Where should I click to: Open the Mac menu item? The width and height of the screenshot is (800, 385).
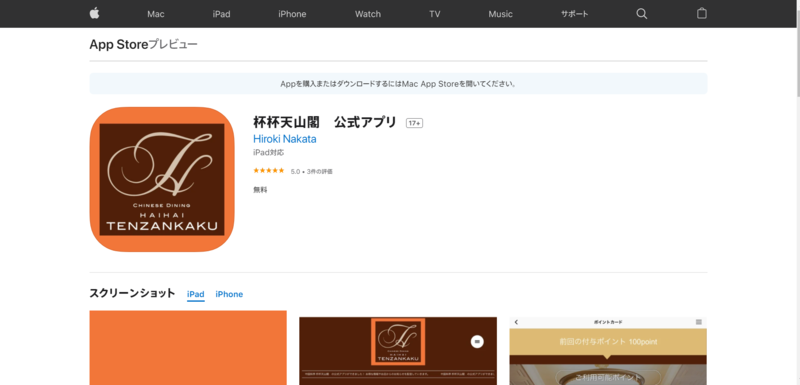click(156, 14)
